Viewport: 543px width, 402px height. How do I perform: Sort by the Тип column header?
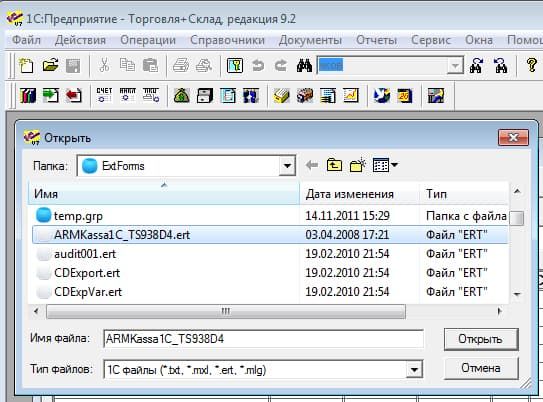[464, 194]
